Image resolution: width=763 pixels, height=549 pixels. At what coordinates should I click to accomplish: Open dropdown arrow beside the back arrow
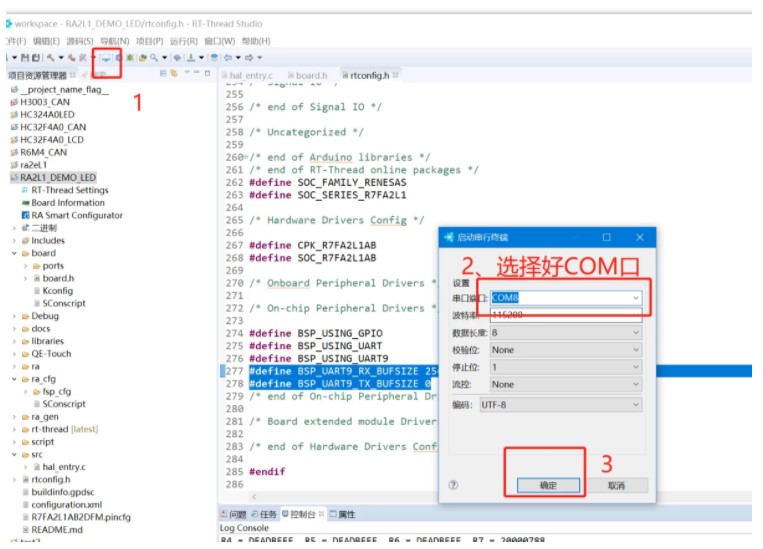click(x=238, y=58)
